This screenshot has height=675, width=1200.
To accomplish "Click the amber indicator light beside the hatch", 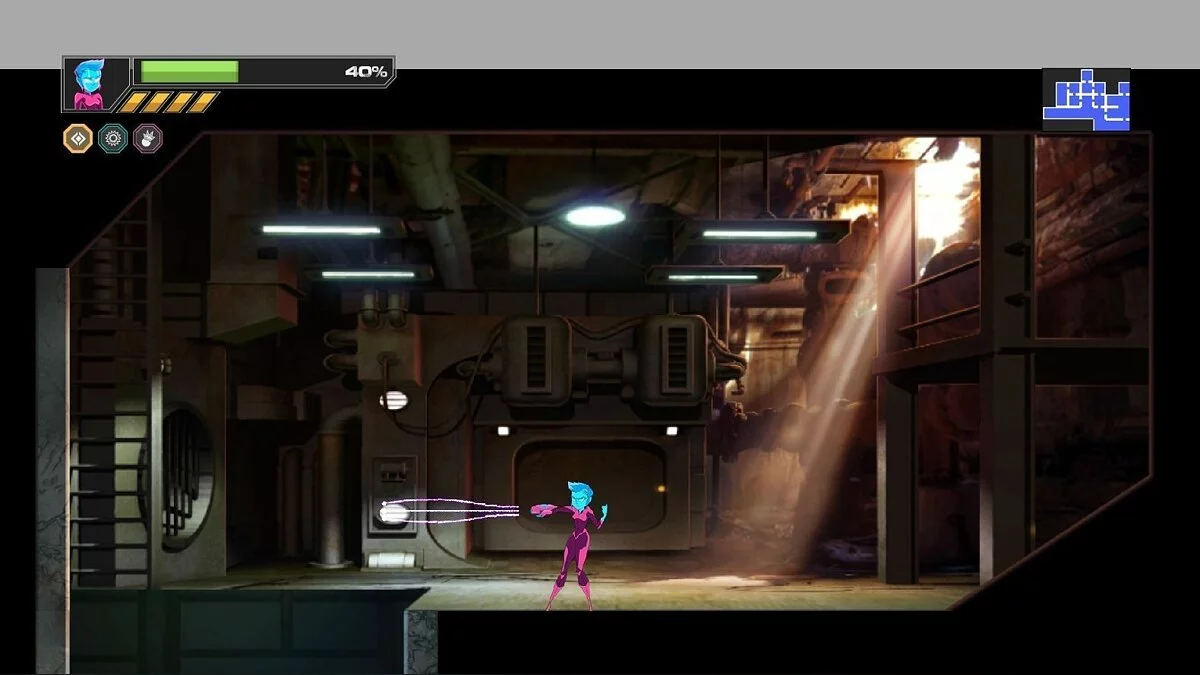I will (x=660, y=489).
